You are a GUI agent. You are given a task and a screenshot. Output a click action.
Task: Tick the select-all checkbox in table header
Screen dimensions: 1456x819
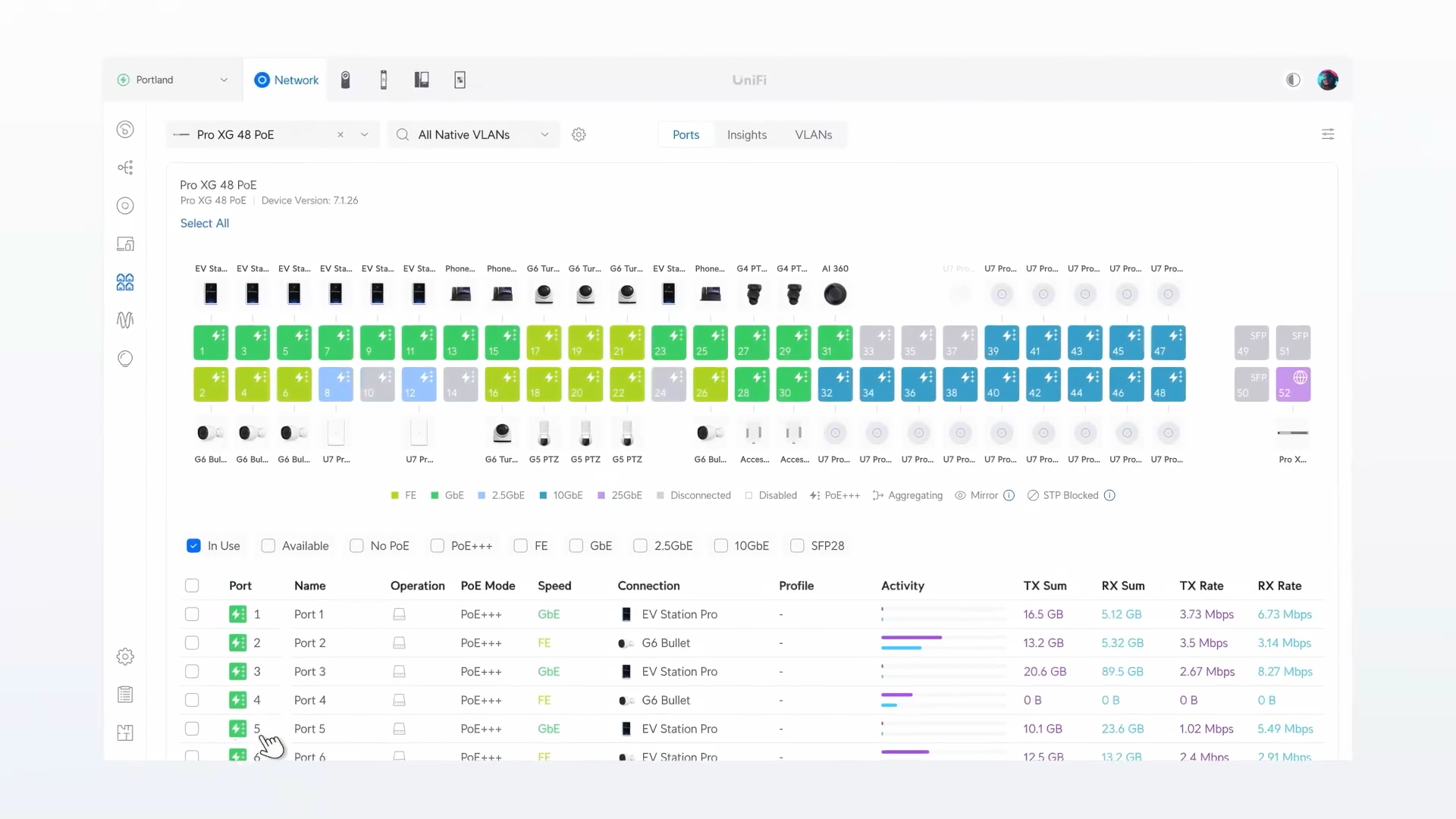(x=192, y=585)
